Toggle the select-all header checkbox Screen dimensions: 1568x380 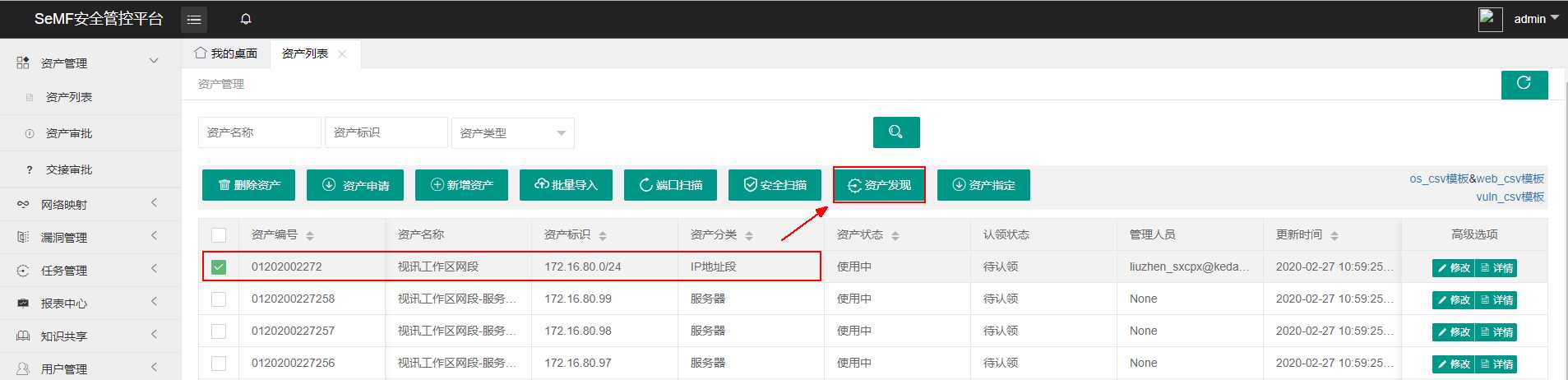[219, 235]
